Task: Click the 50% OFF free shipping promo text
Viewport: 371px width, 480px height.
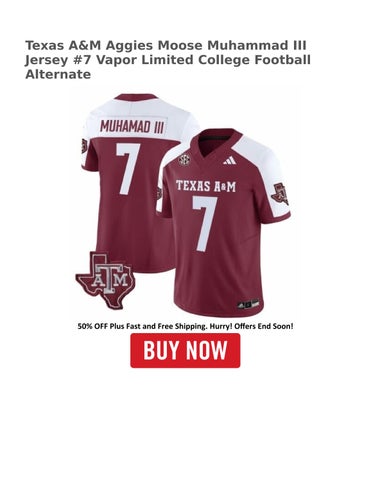Action: [x=185, y=326]
